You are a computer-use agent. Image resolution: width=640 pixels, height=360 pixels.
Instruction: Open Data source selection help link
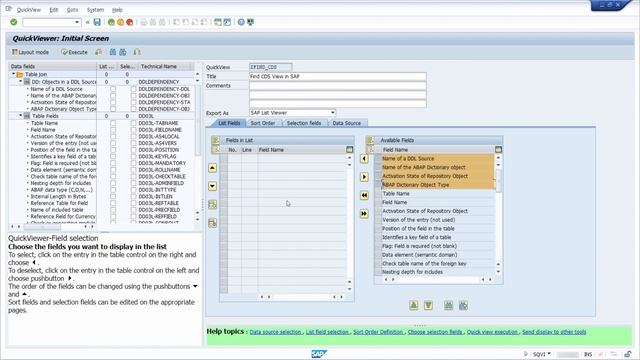coord(276,332)
